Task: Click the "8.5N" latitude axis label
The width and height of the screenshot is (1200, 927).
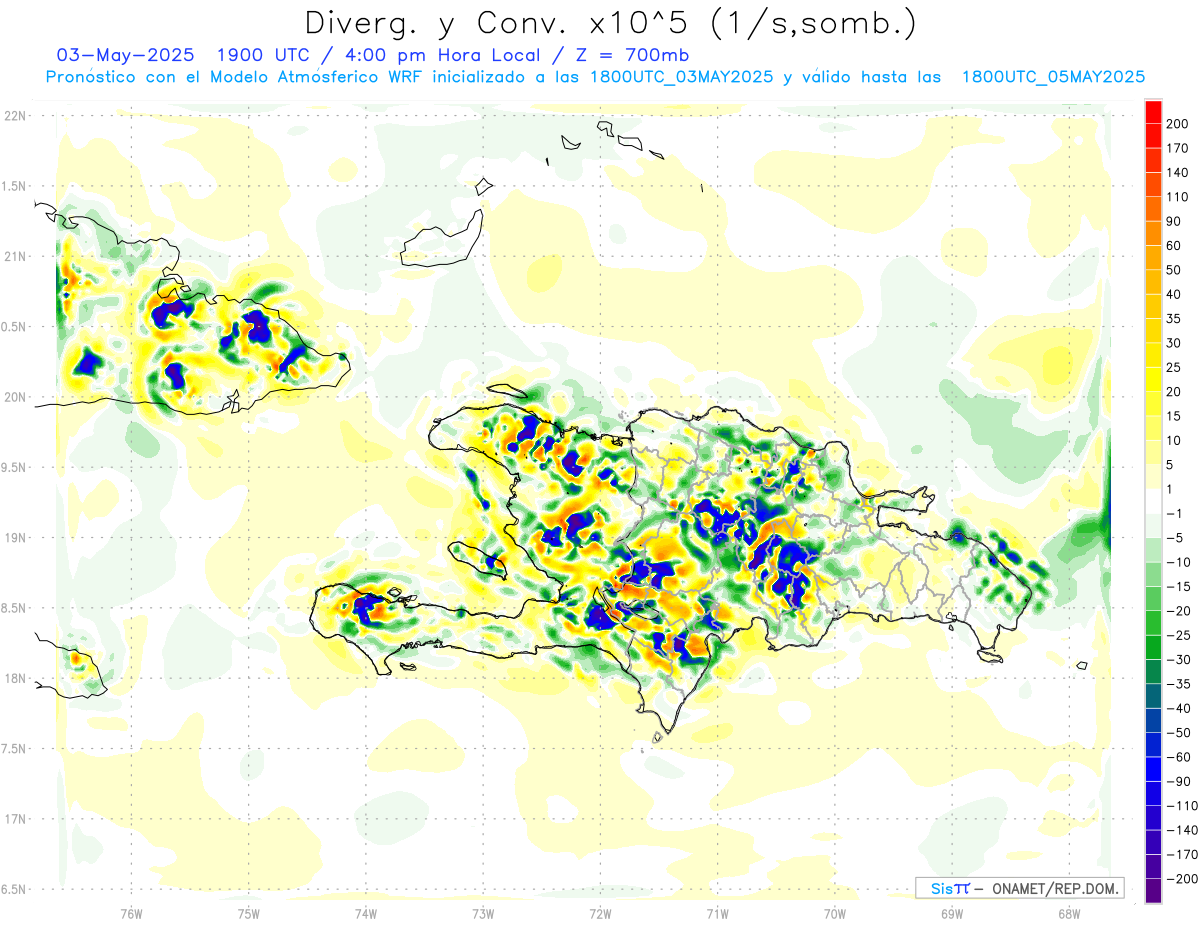Action: [x=15, y=608]
